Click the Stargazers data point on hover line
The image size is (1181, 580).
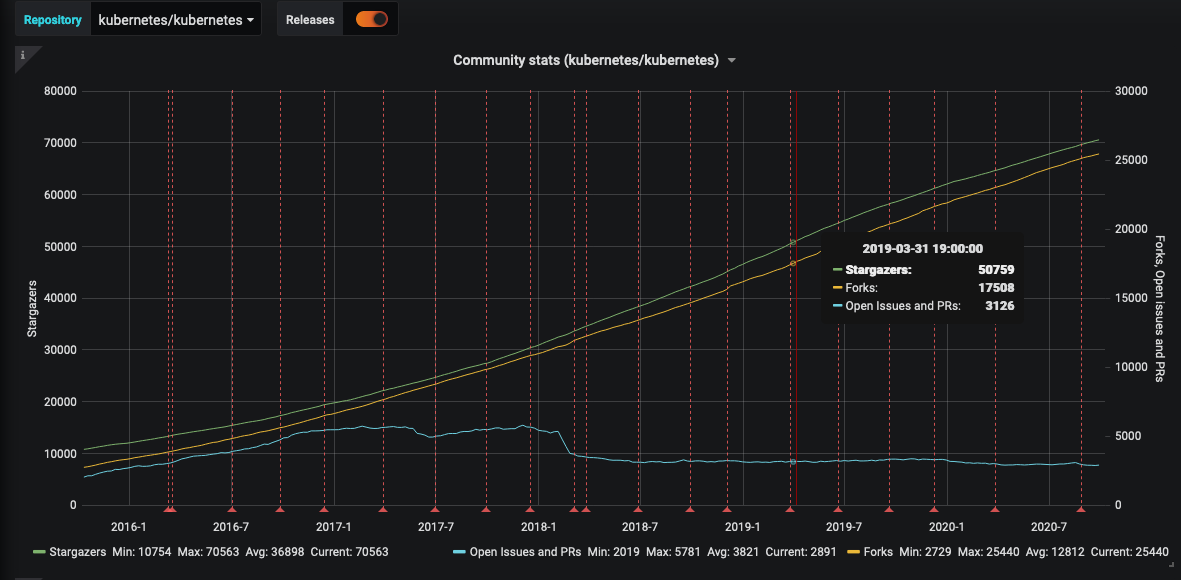[793, 243]
